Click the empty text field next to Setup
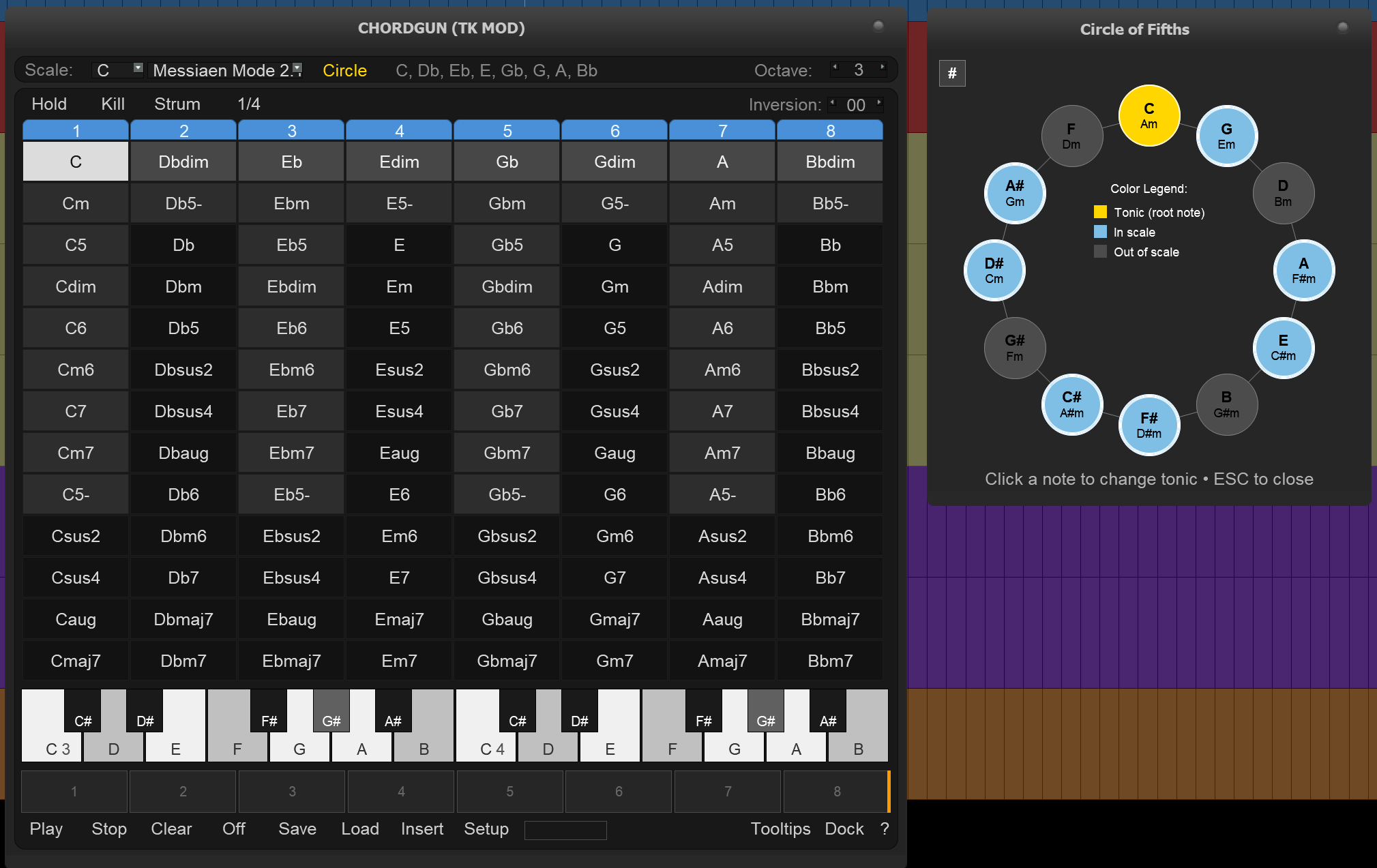1377x868 pixels. (565, 830)
